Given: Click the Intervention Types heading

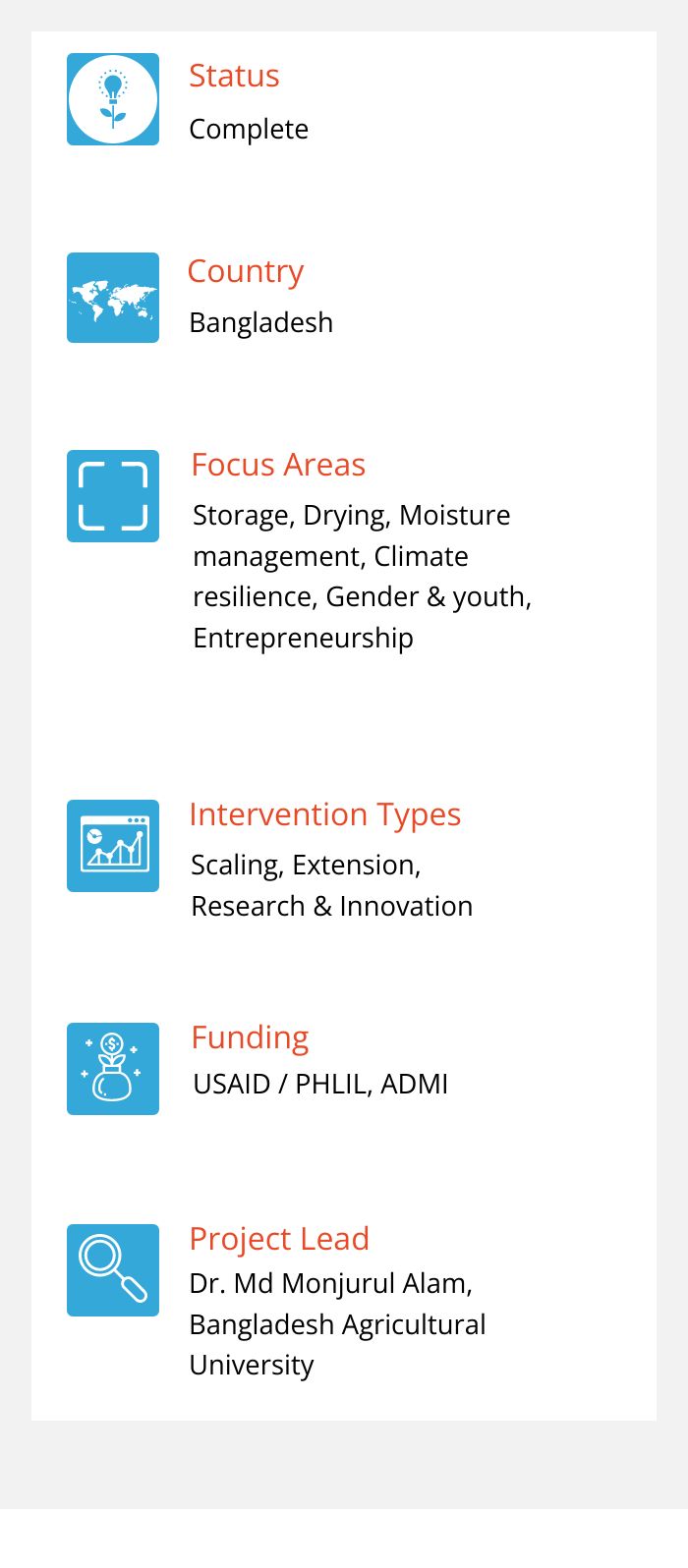Looking at the screenshot, I should click(x=325, y=814).
